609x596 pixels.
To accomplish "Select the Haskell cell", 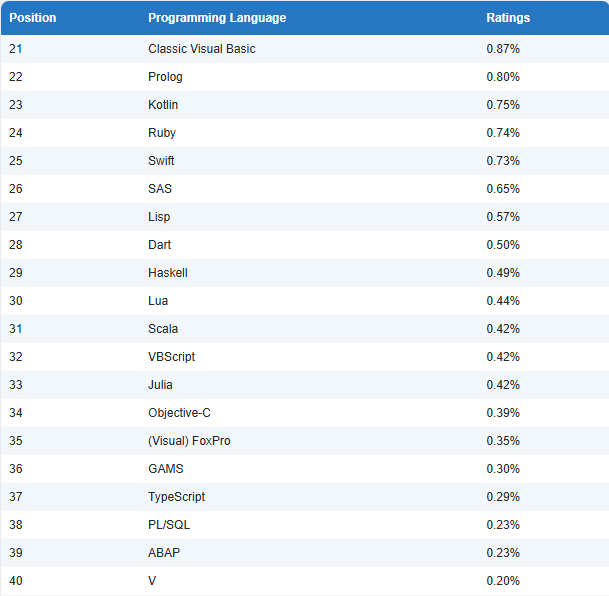I will 167,273.
